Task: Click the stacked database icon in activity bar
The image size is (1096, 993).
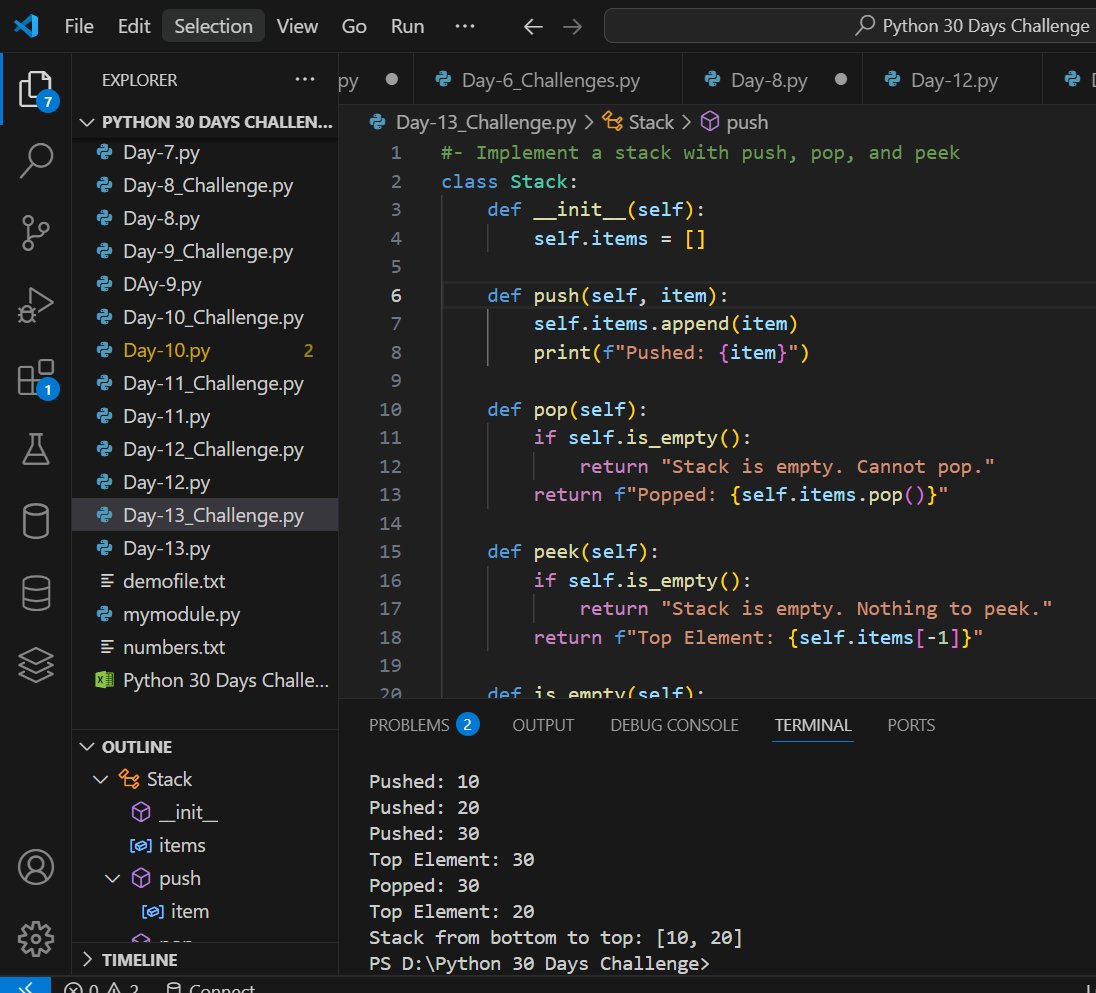Action: pyautogui.click(x=36, y=593)
